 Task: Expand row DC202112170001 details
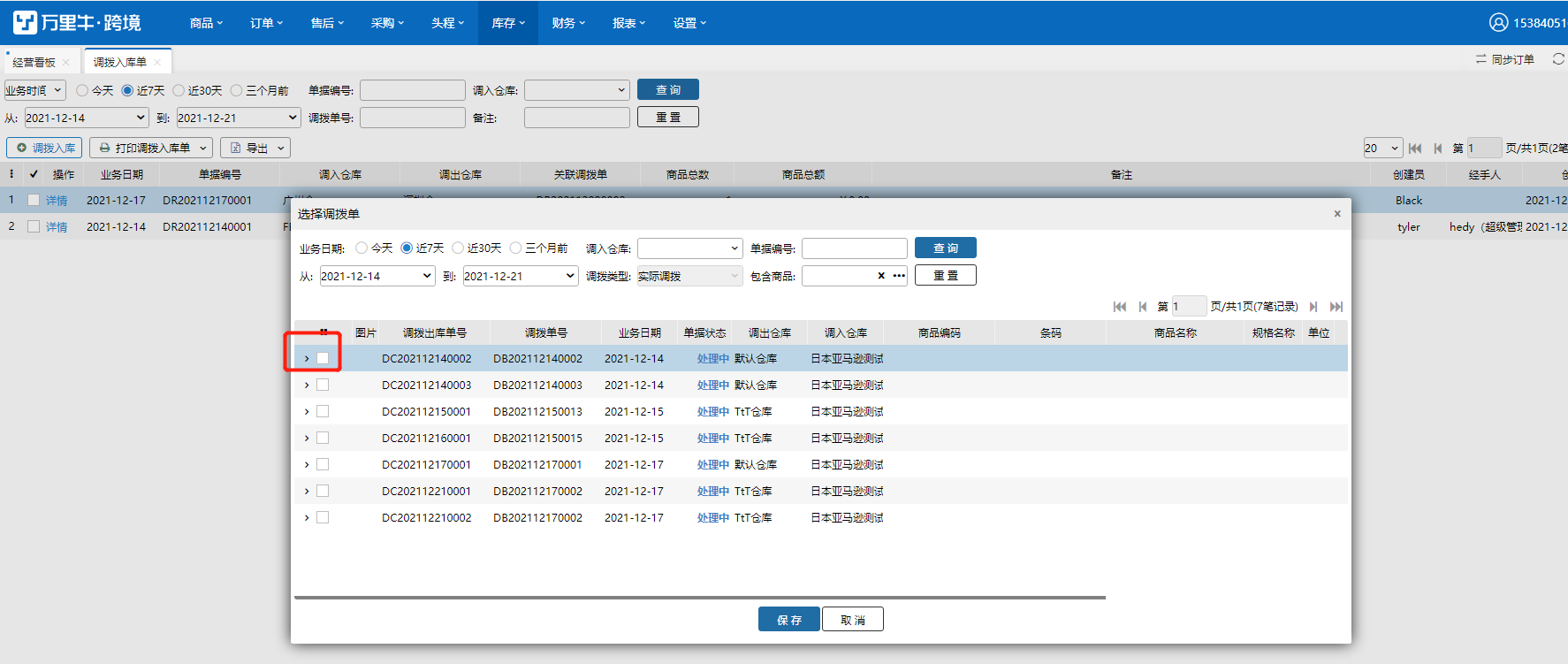coord(307,464)
